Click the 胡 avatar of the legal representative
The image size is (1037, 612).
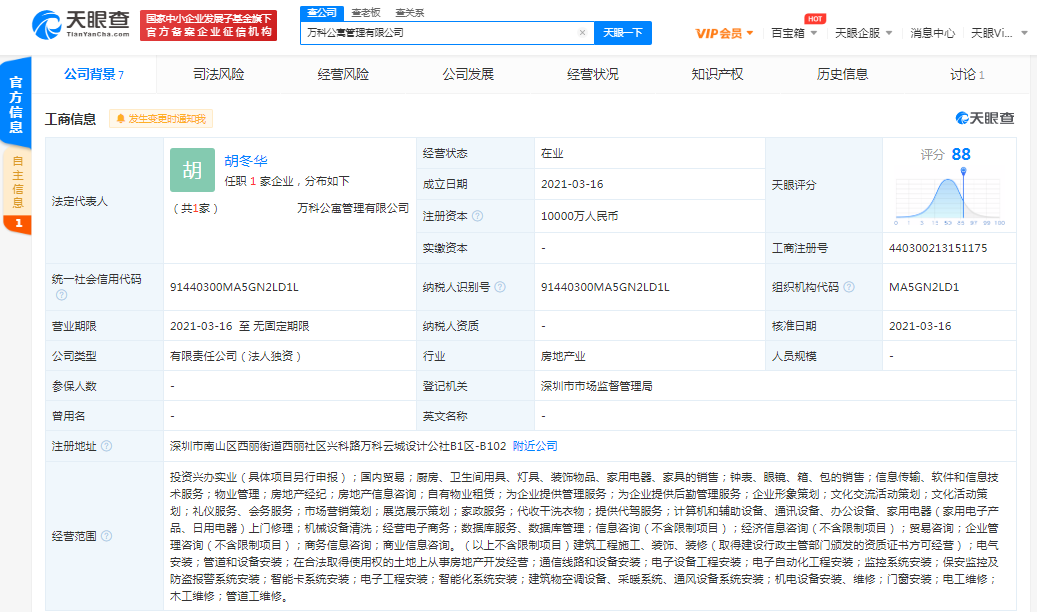pos(192,170)
